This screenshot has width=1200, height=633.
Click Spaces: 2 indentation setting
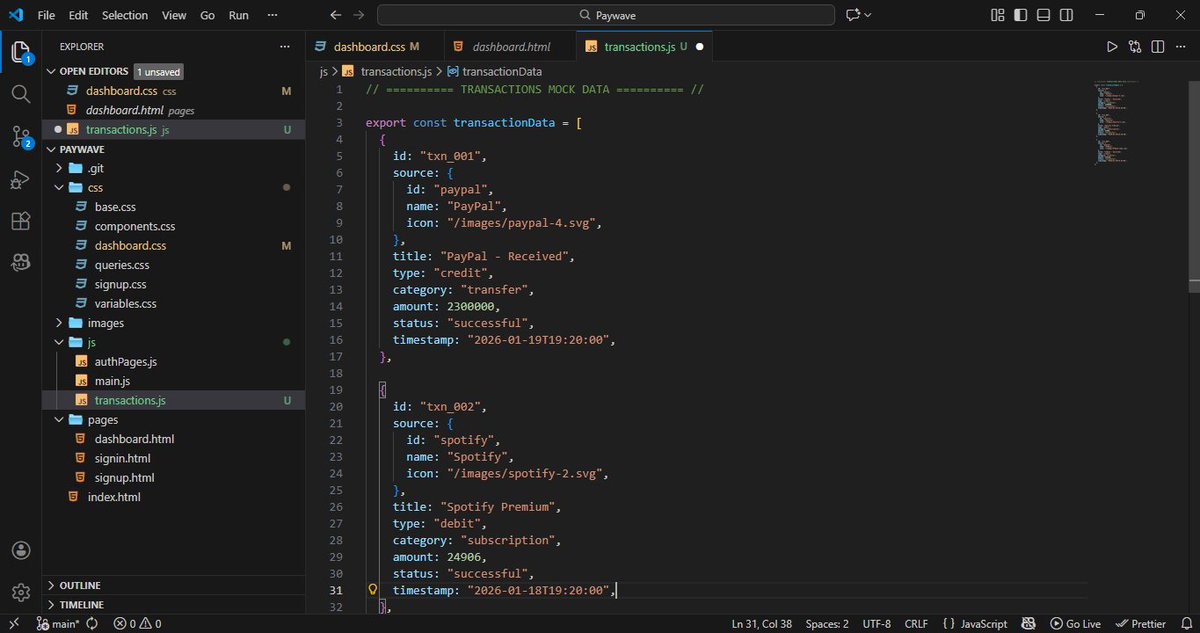(x=827, y=623)
